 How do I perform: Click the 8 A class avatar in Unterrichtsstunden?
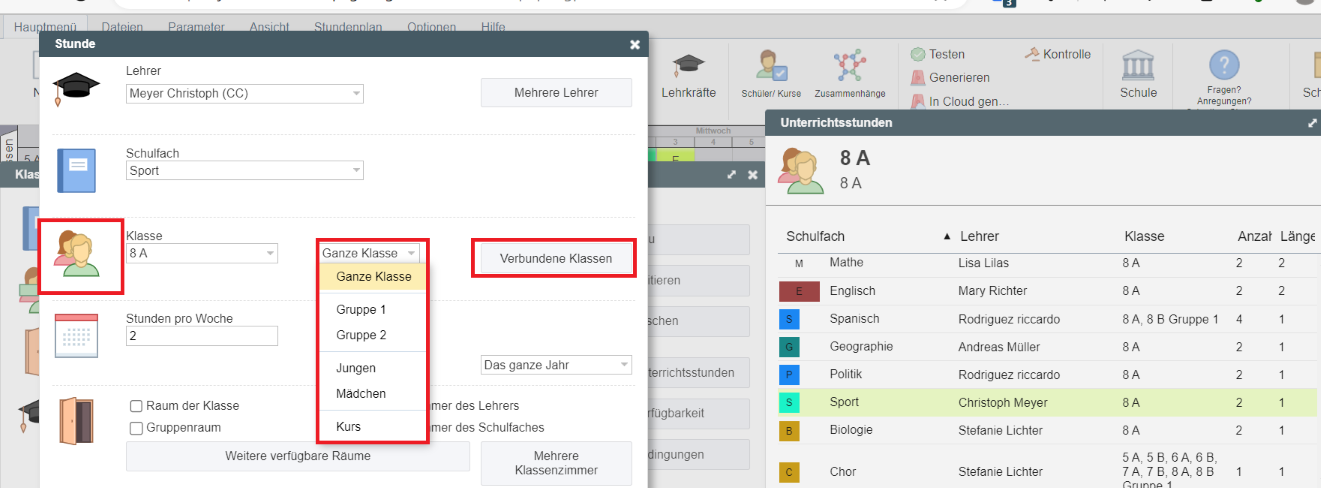(802, 170)
